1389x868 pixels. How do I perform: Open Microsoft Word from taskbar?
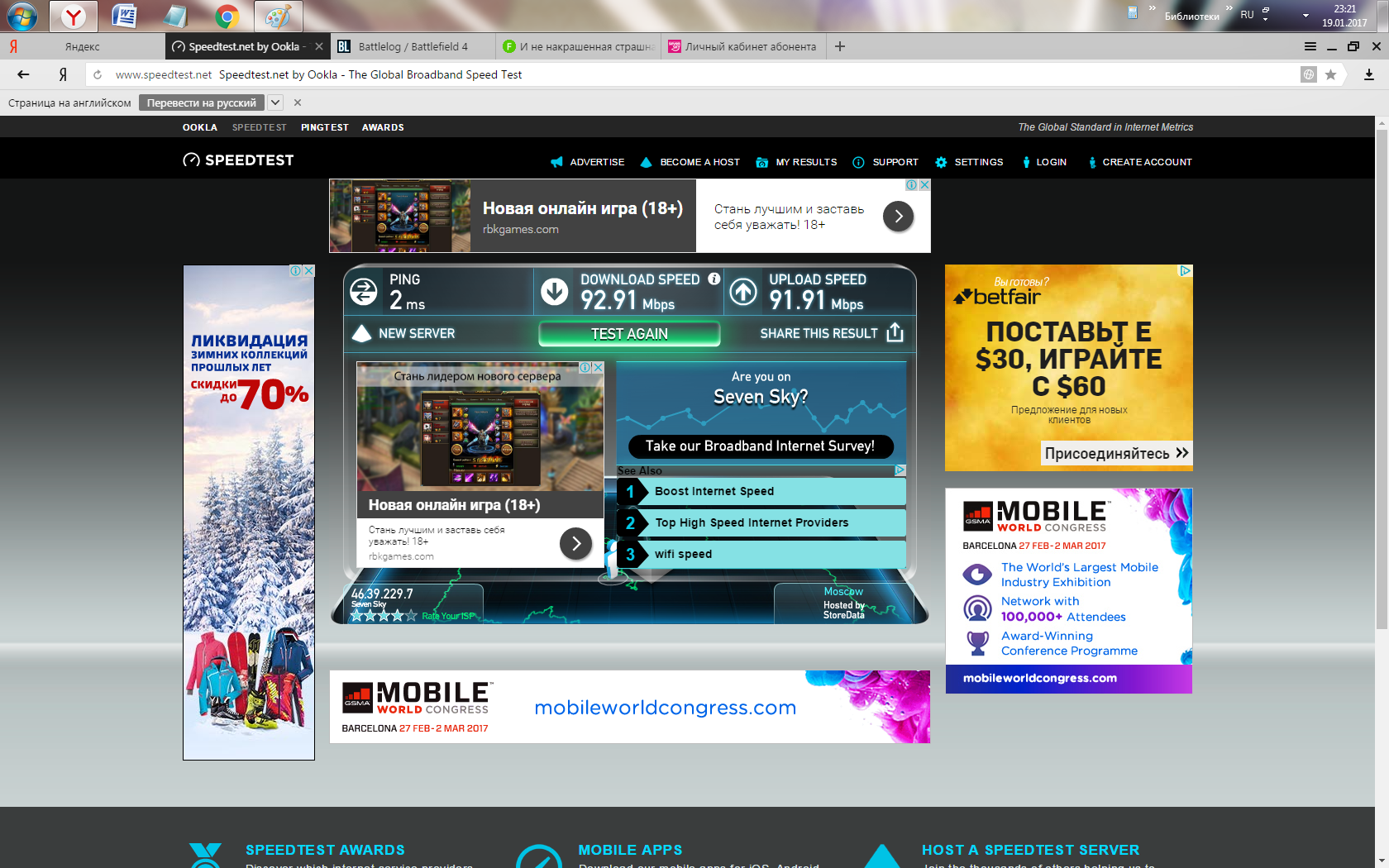point(124,16)
